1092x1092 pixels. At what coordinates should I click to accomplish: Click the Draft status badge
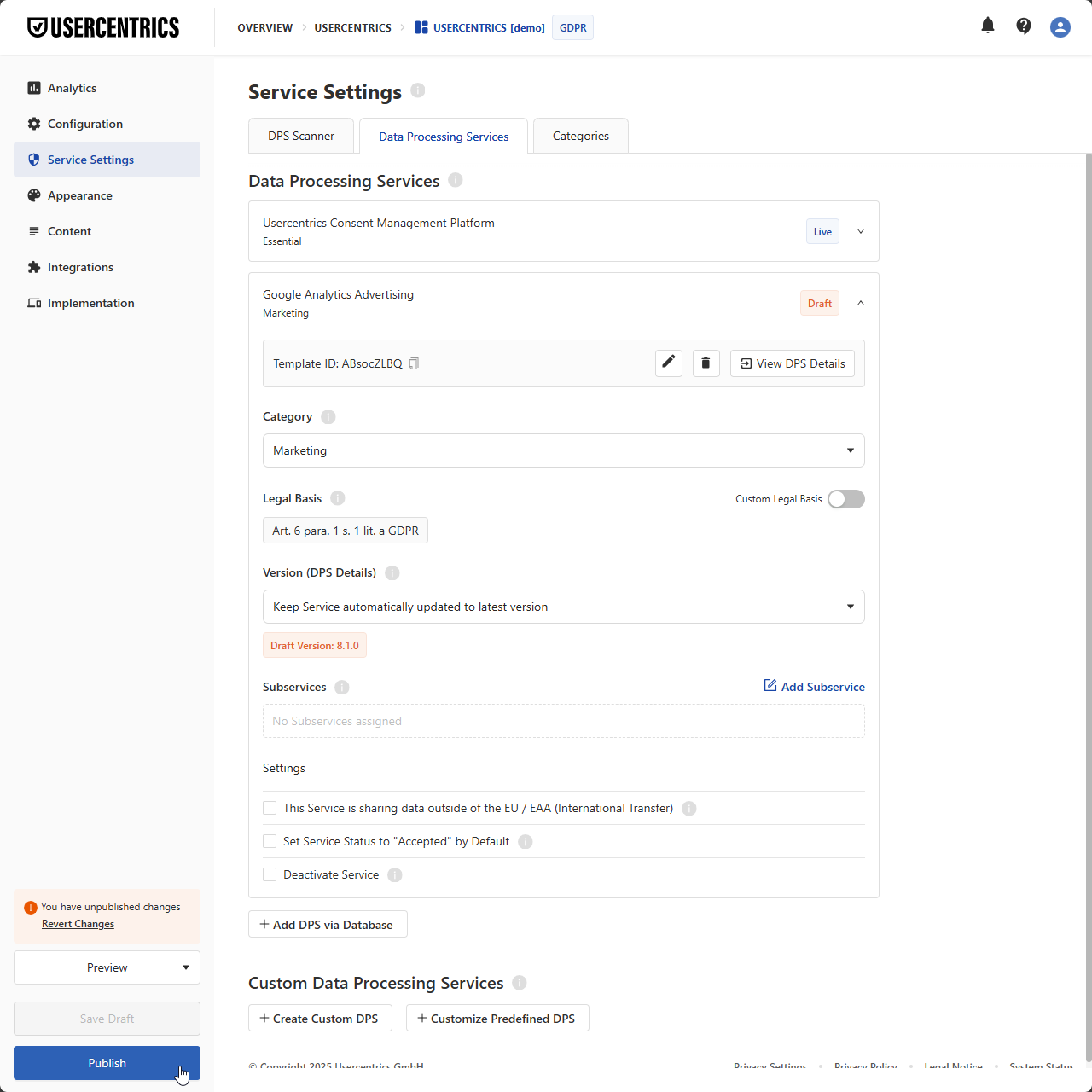(x=820, y=303)
